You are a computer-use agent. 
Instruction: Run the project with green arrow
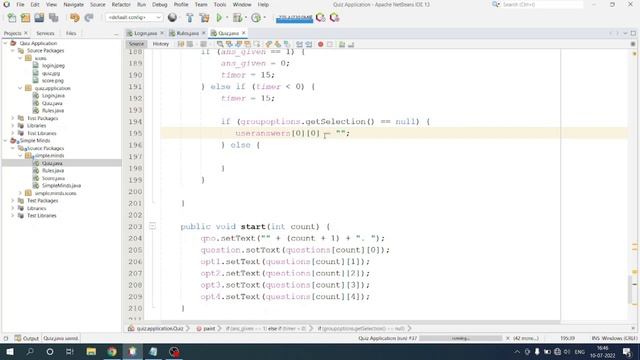pyautogui.click(x=219, y=18)
